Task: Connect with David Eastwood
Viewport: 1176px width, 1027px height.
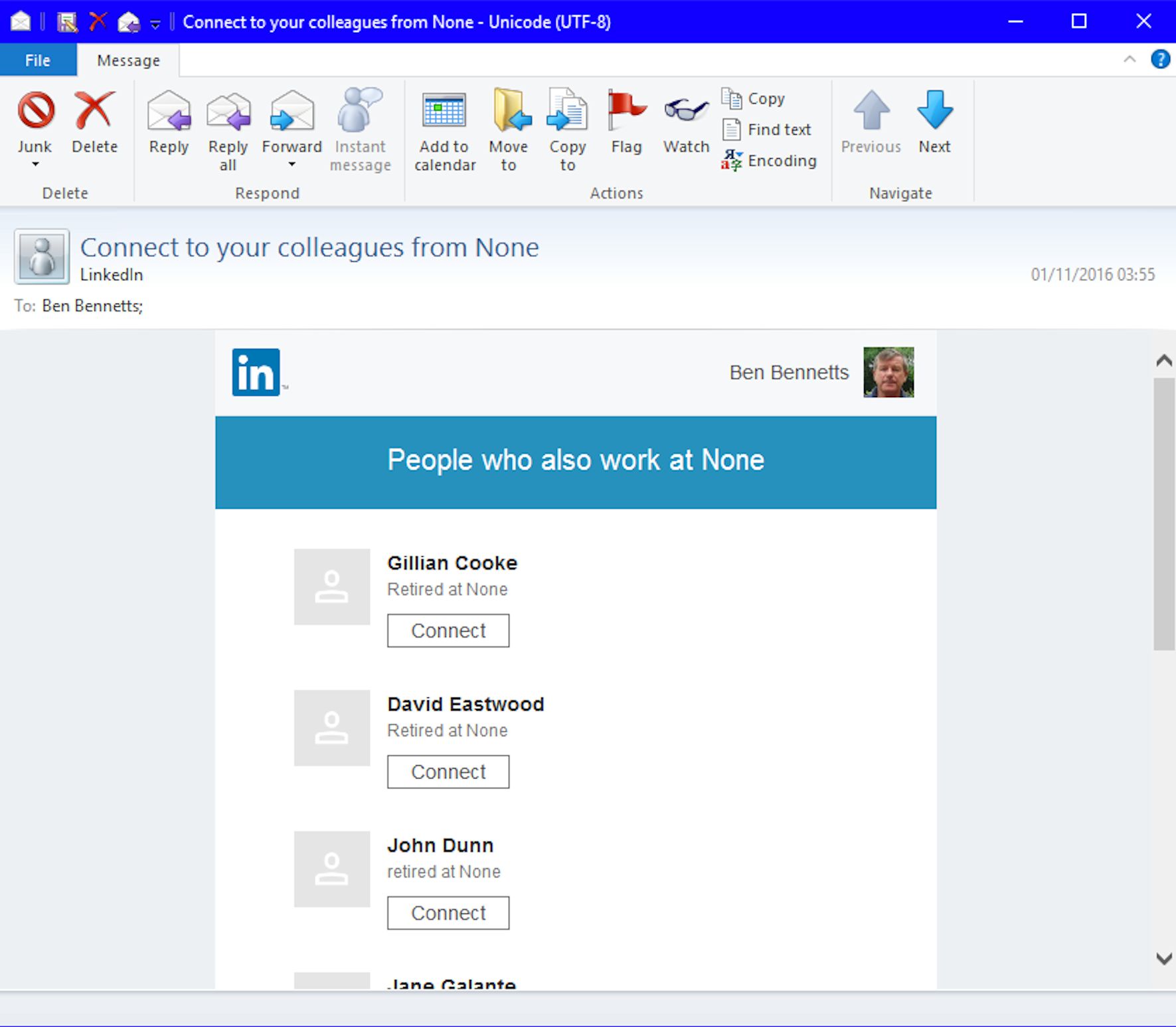Action: click(x=448, y=772)
